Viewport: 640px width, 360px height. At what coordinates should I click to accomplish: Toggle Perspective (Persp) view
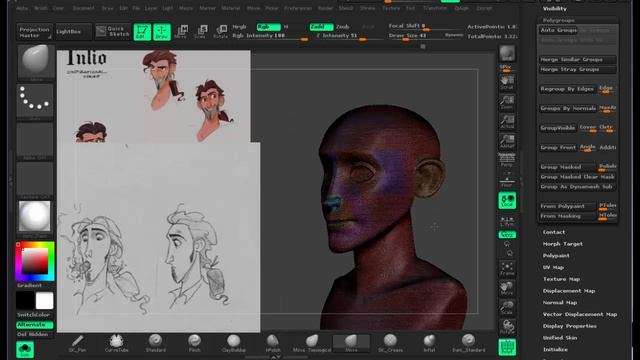point(507,160)
